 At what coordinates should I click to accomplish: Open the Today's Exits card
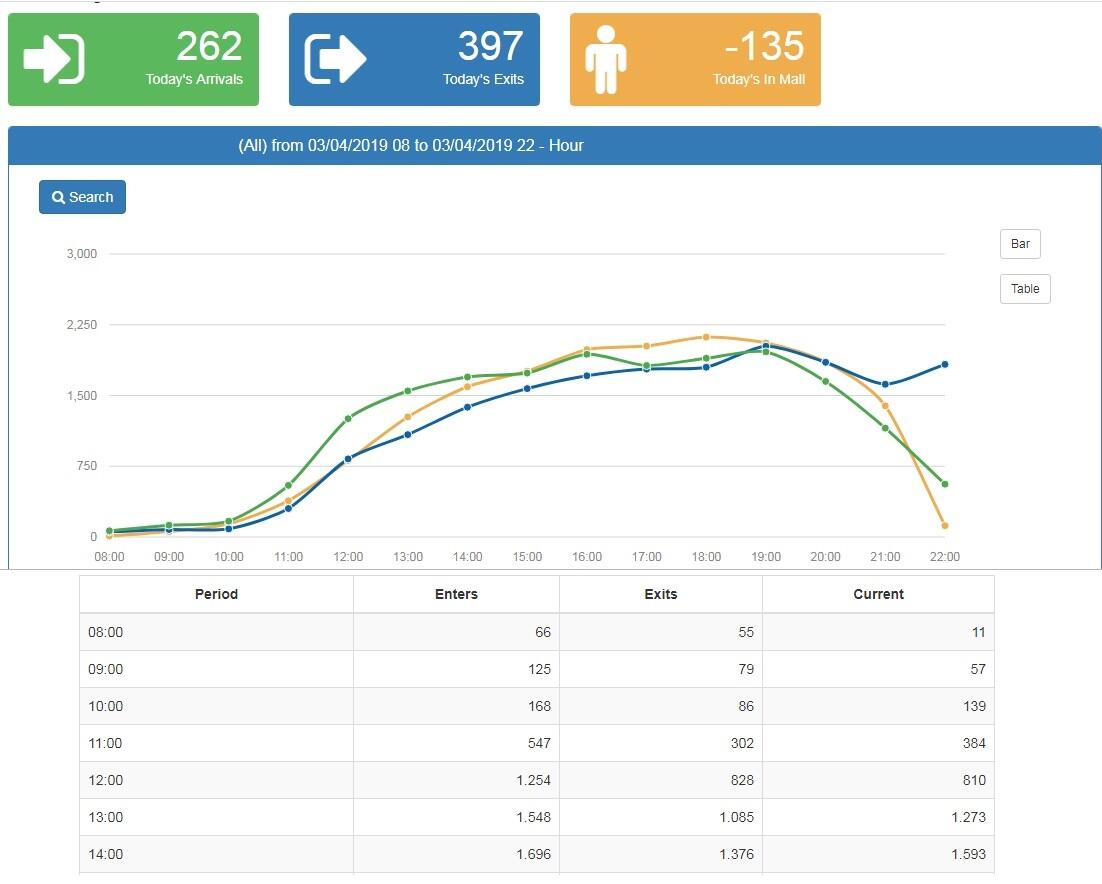pyautogui.click(x=414, y=60)
